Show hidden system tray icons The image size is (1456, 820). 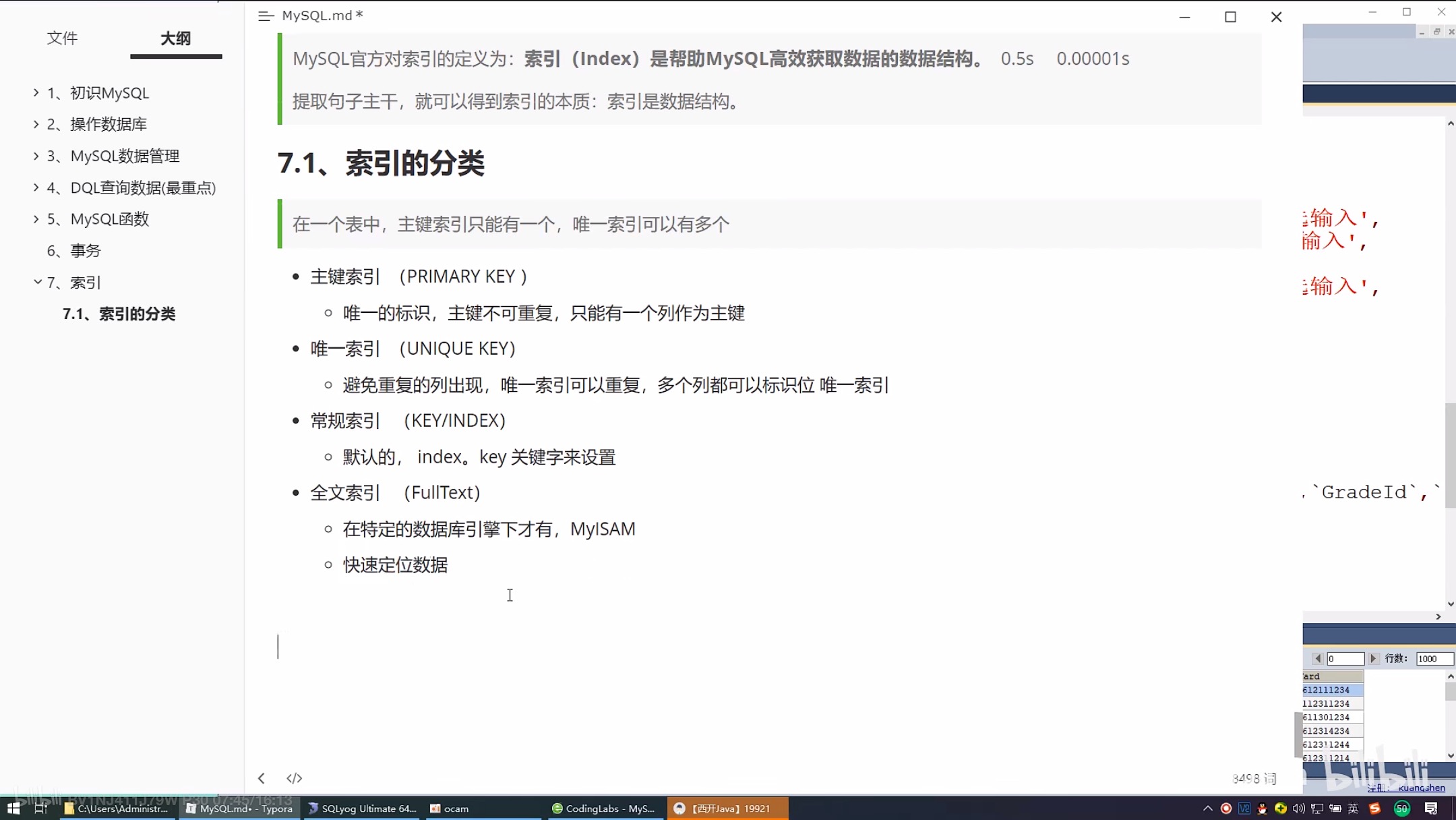[x=1207, y=808]
